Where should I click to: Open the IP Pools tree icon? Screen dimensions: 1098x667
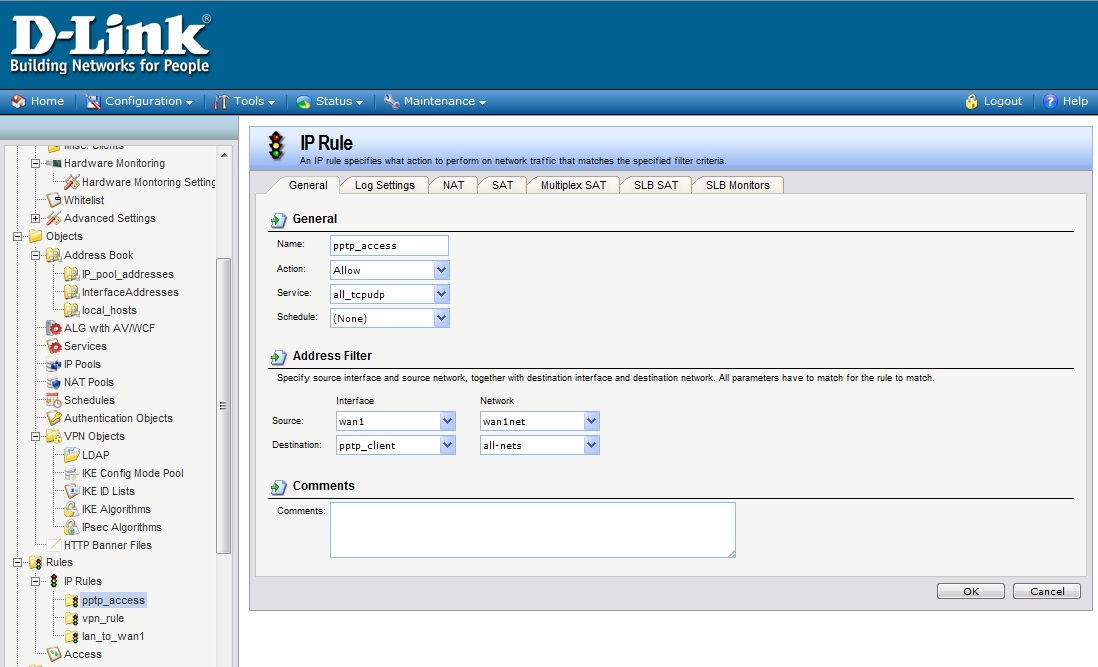pos(54,364)
